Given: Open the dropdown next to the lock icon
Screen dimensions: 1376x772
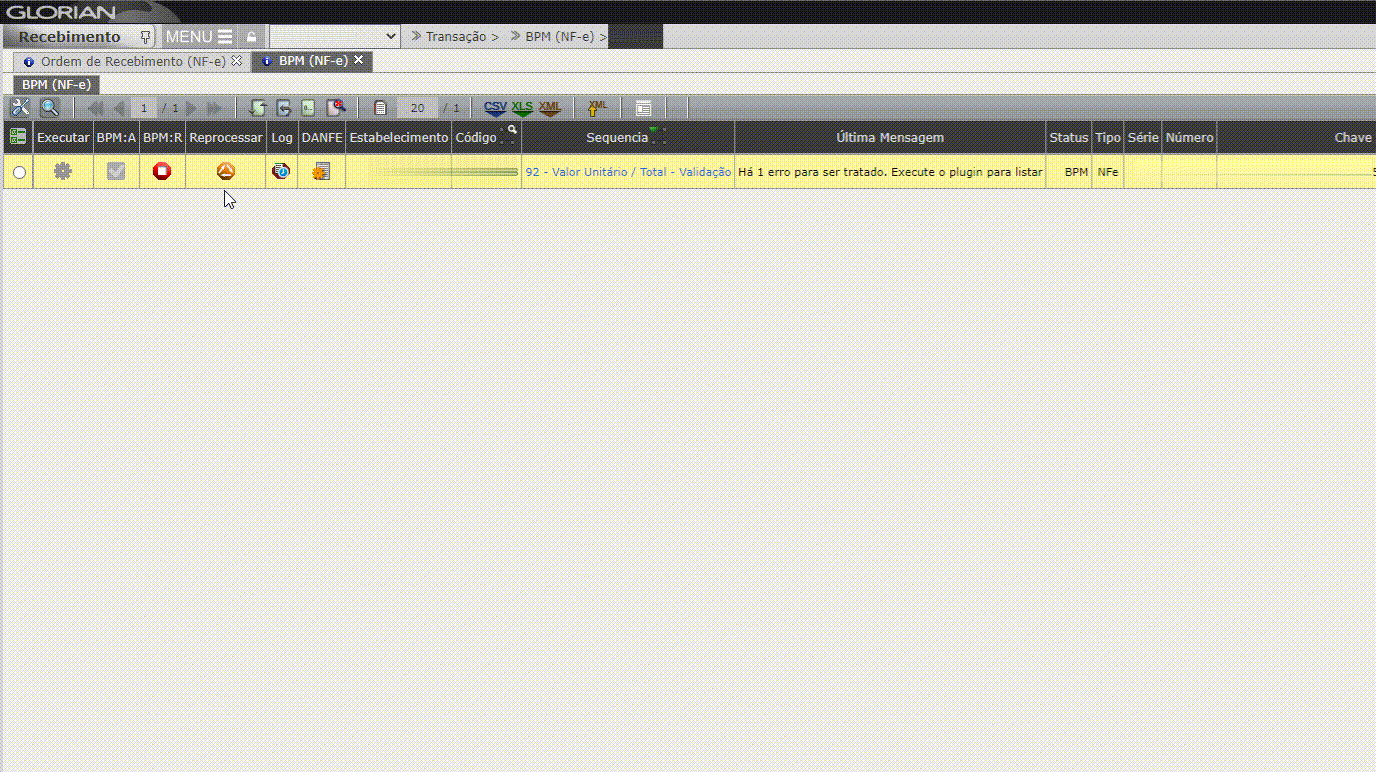Looking at the screenshot, I should pos(334,37).
